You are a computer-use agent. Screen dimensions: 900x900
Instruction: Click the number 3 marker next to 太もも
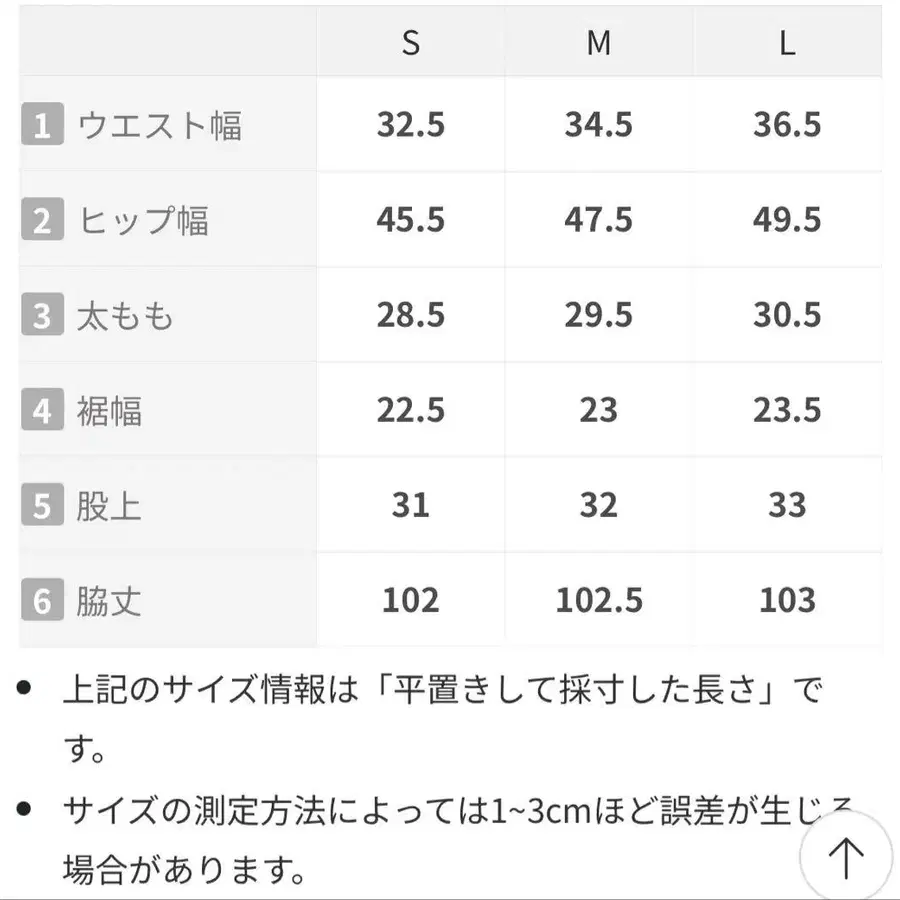tap(41, 315)
